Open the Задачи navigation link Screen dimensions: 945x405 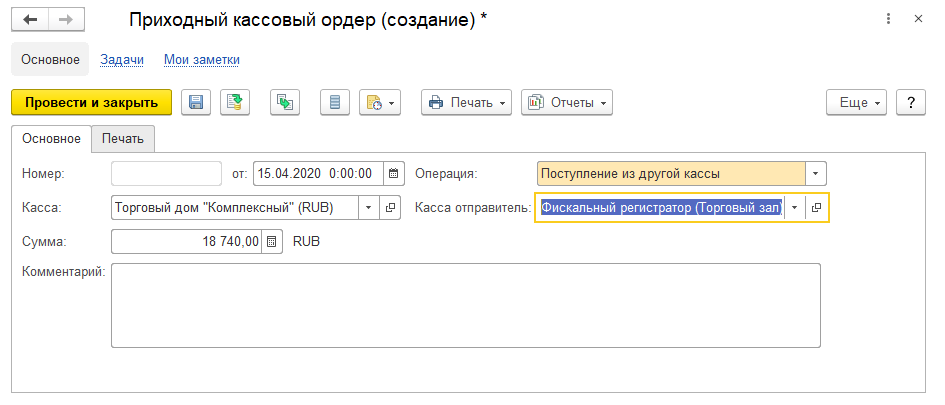[122, 59]
